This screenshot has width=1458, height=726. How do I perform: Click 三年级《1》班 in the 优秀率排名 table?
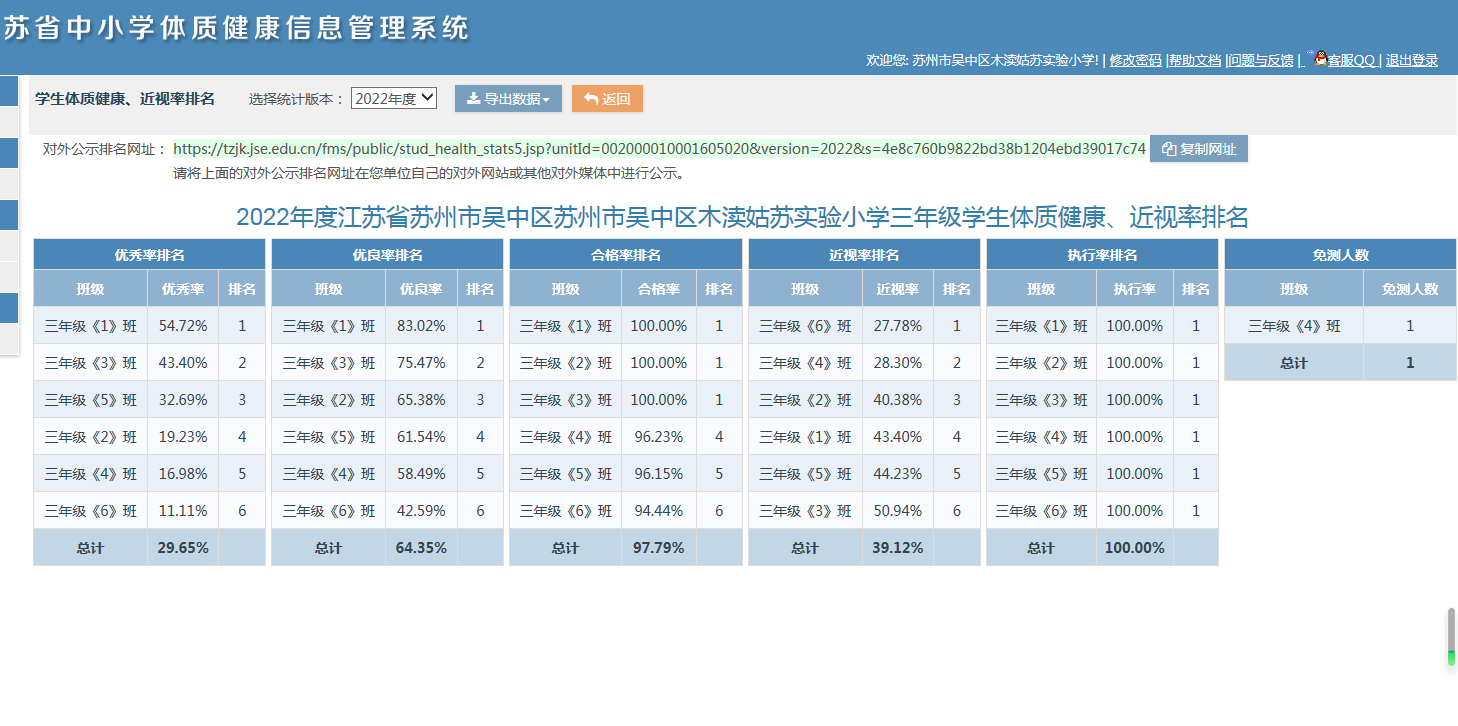(91, 326)
